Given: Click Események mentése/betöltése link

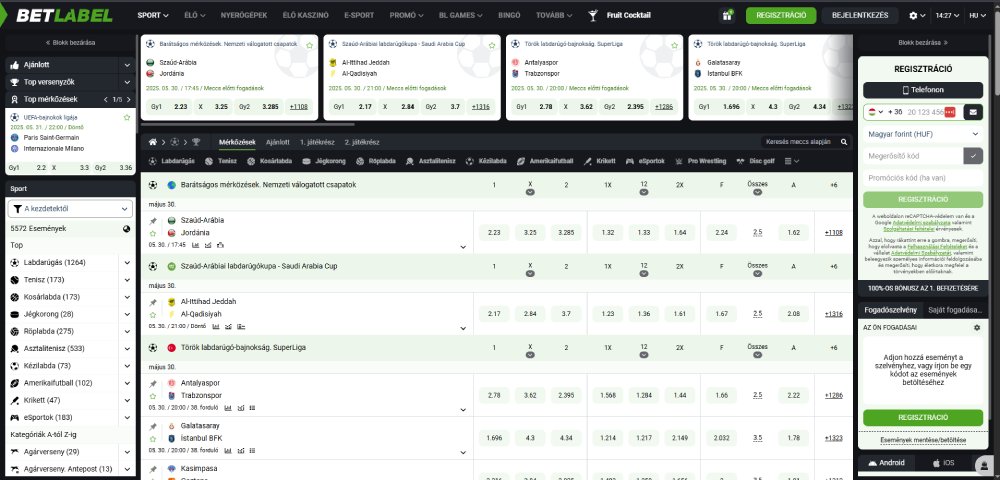Looking at the screenshot, I should pyautogui.click(x=923, y=440).
